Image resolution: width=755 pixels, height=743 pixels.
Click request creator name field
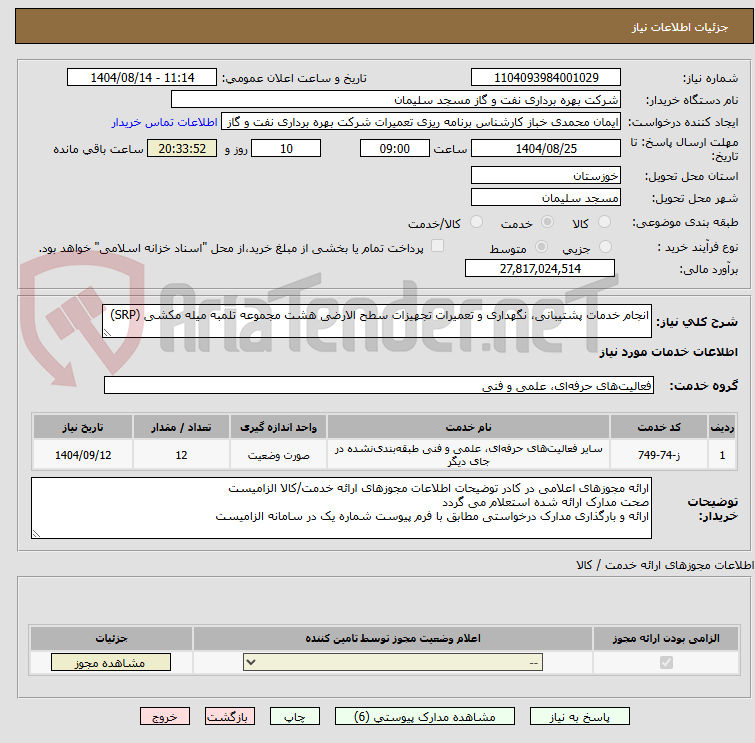[x=421, y=122]
